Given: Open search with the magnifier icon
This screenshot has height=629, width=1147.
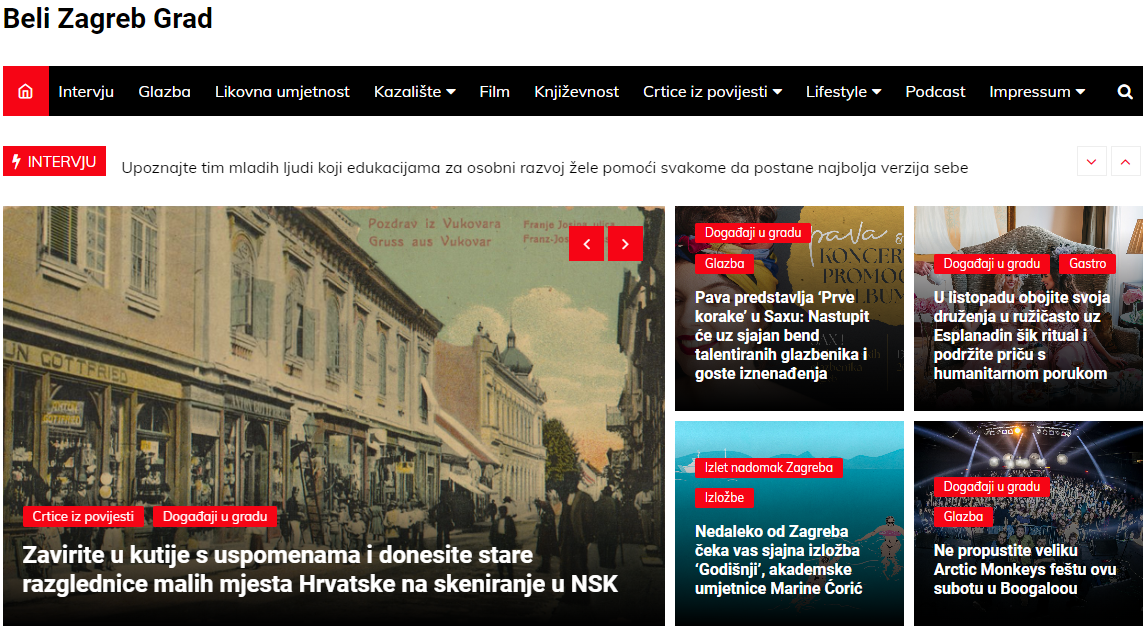Looking at the screenshot, I should point(1125,91).
